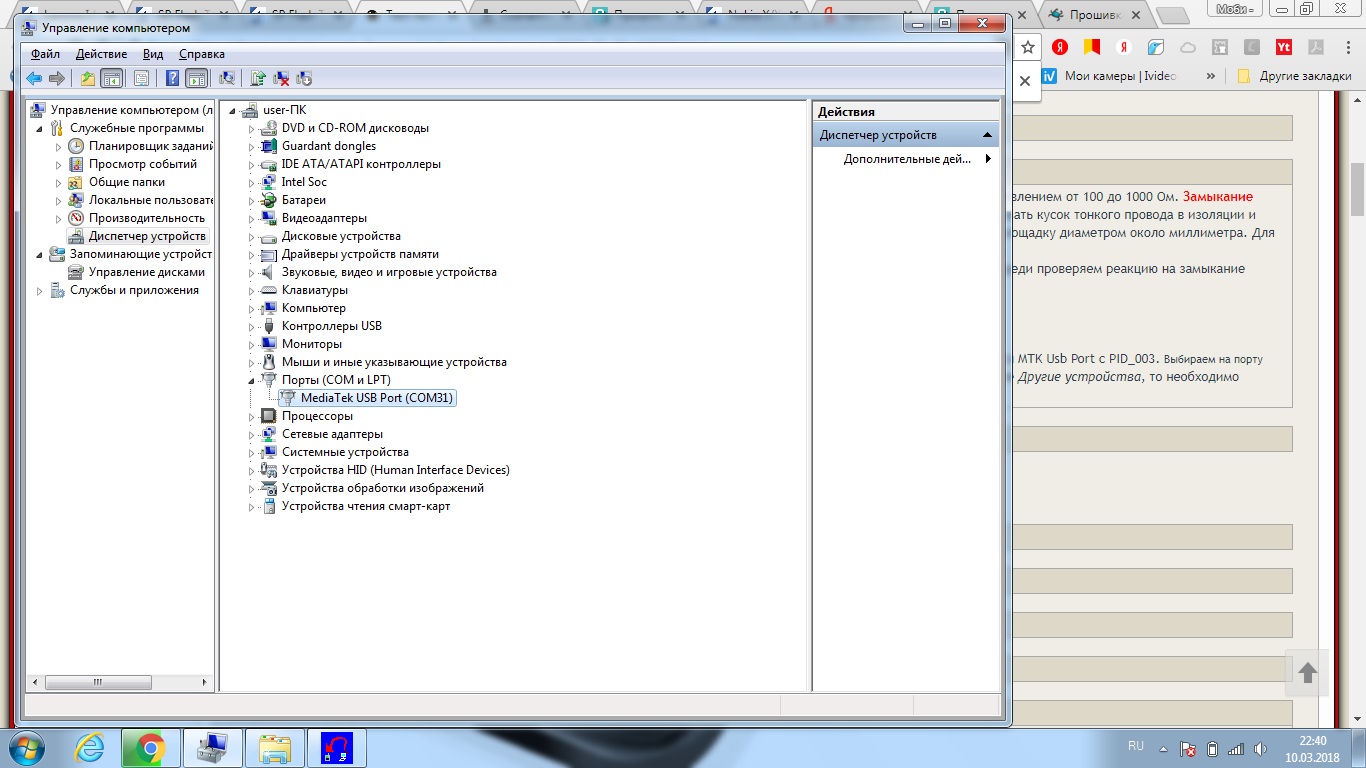This screenshot has height=768, width=1366.
Task: Scan for hardware changes toolbar icon
Action: pos(227,78)
